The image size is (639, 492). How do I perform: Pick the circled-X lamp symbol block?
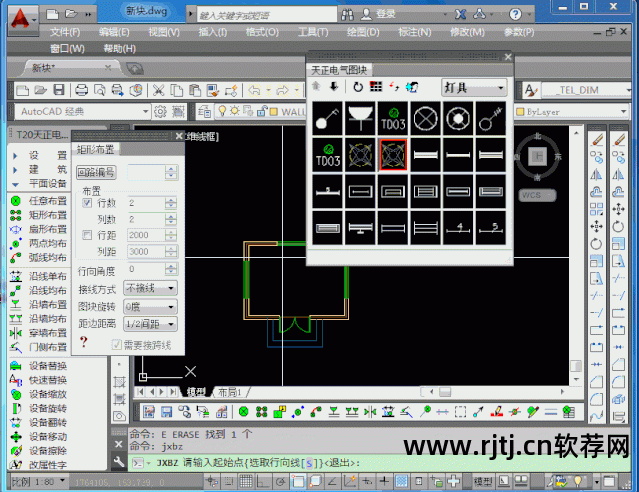point(425,119)
